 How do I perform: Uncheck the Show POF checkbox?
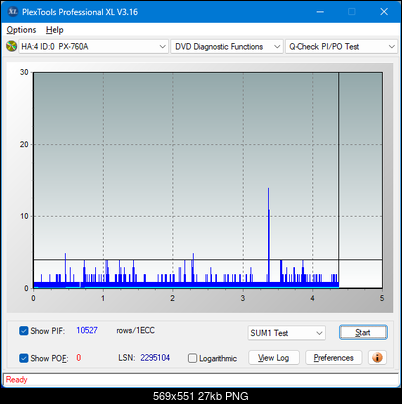(24, 358)
